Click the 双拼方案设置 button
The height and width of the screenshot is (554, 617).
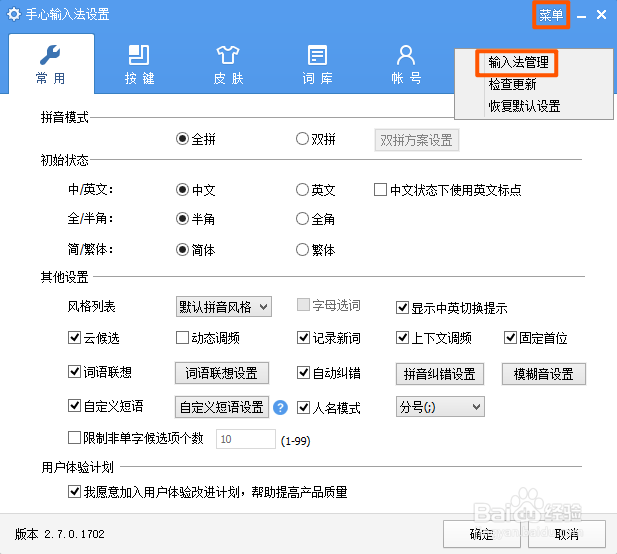tap(417, 140)
